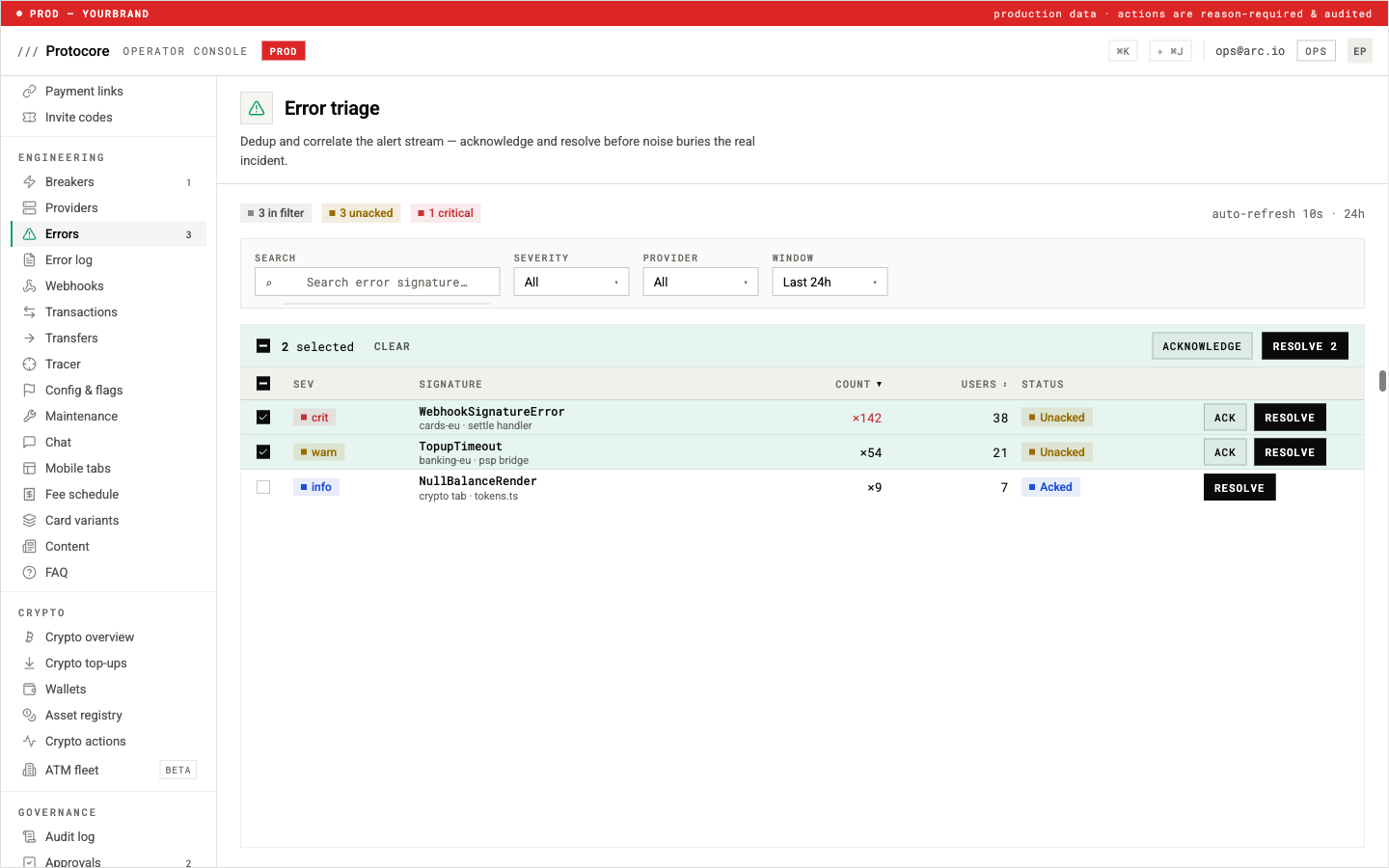1389x868 pixels.
Task: Toggle the selection bar indeterminate checkbox
Action: (x=263, y=346)
